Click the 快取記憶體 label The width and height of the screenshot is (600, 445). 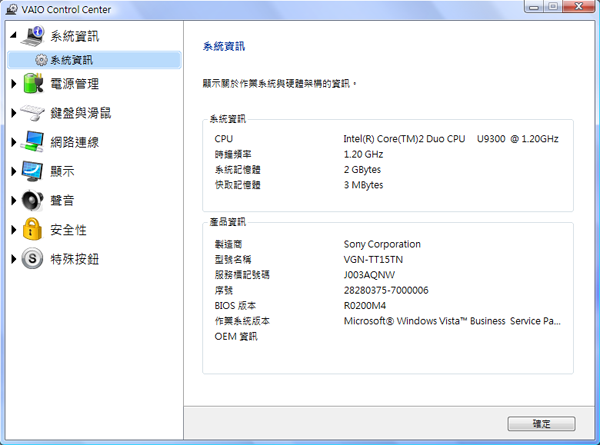point(237,185)
